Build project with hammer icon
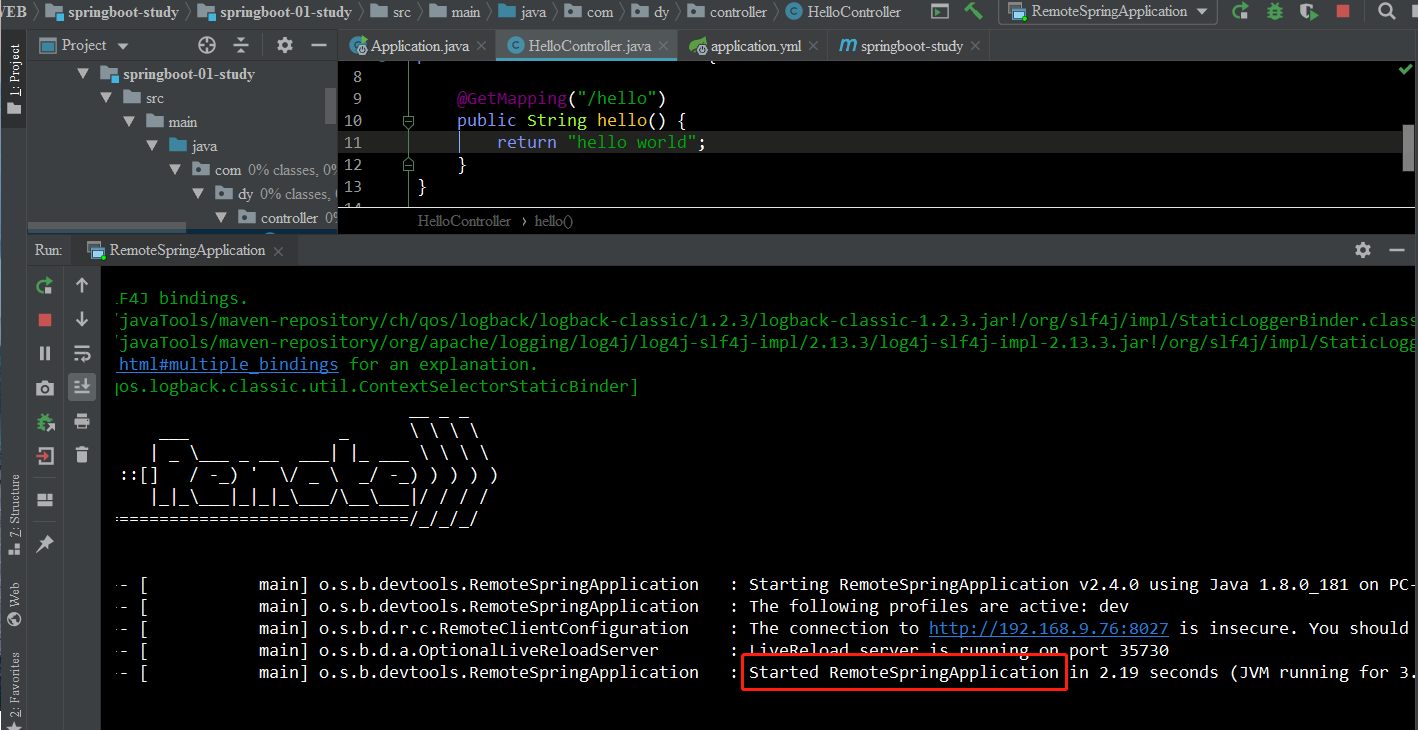The height and width of the screenshot is (730, 1418). pos(973,12)
